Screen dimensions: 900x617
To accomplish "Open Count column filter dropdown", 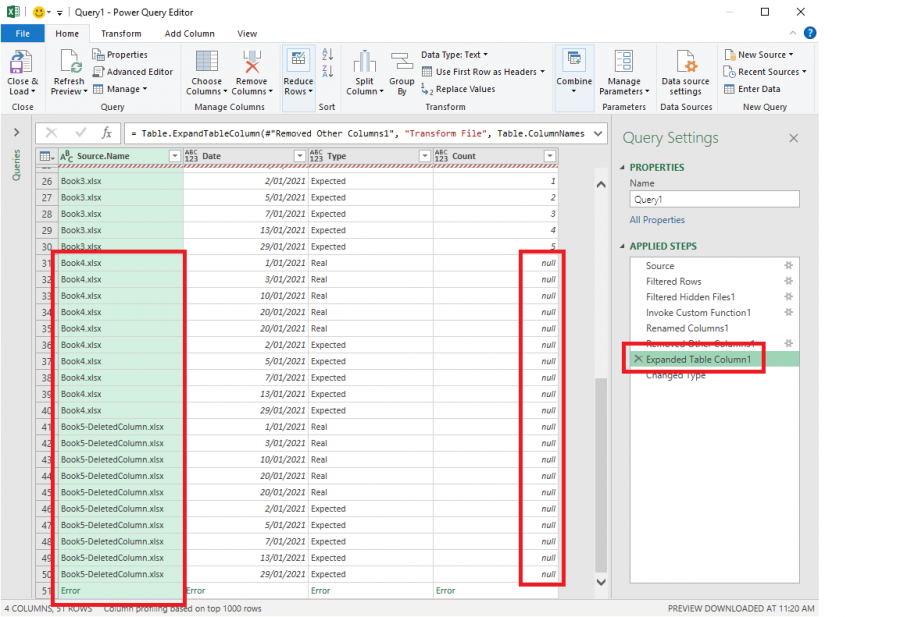I will 550,156.
